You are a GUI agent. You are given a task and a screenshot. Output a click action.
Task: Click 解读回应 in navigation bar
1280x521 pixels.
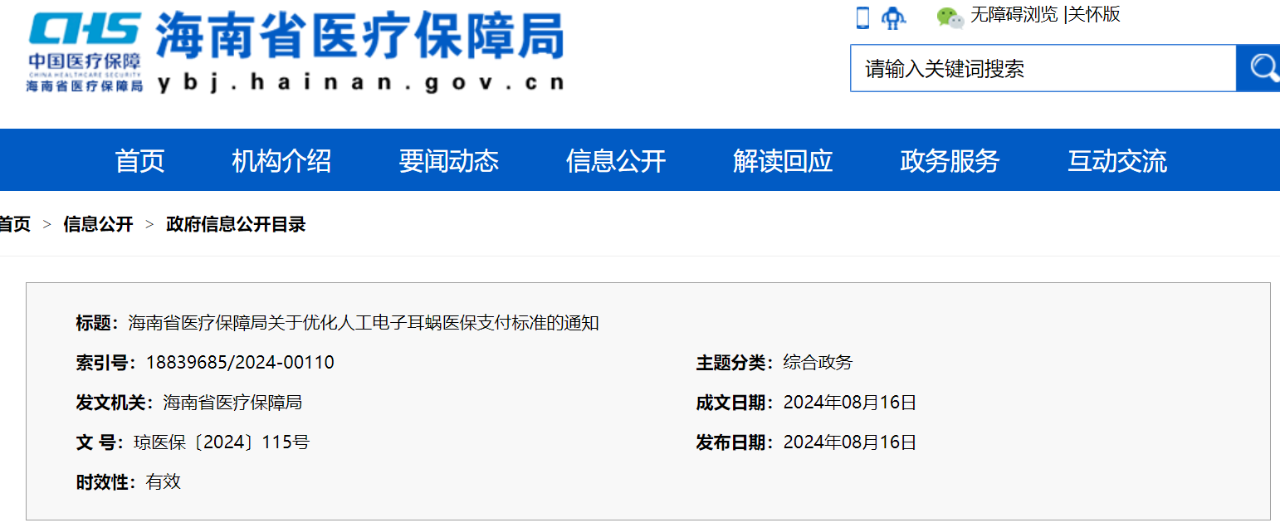pos(782,161)
